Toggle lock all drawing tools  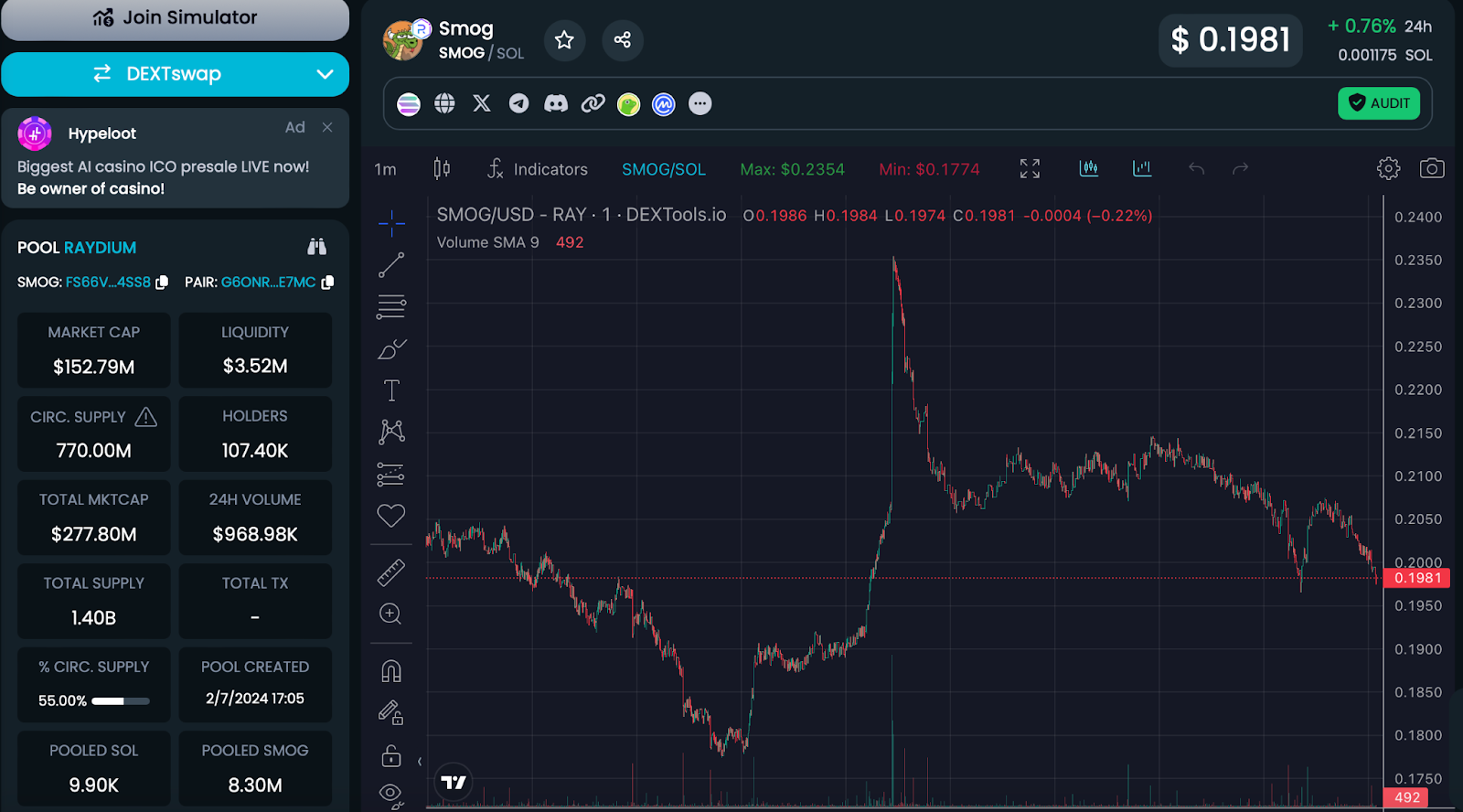[x=391, y=756]
